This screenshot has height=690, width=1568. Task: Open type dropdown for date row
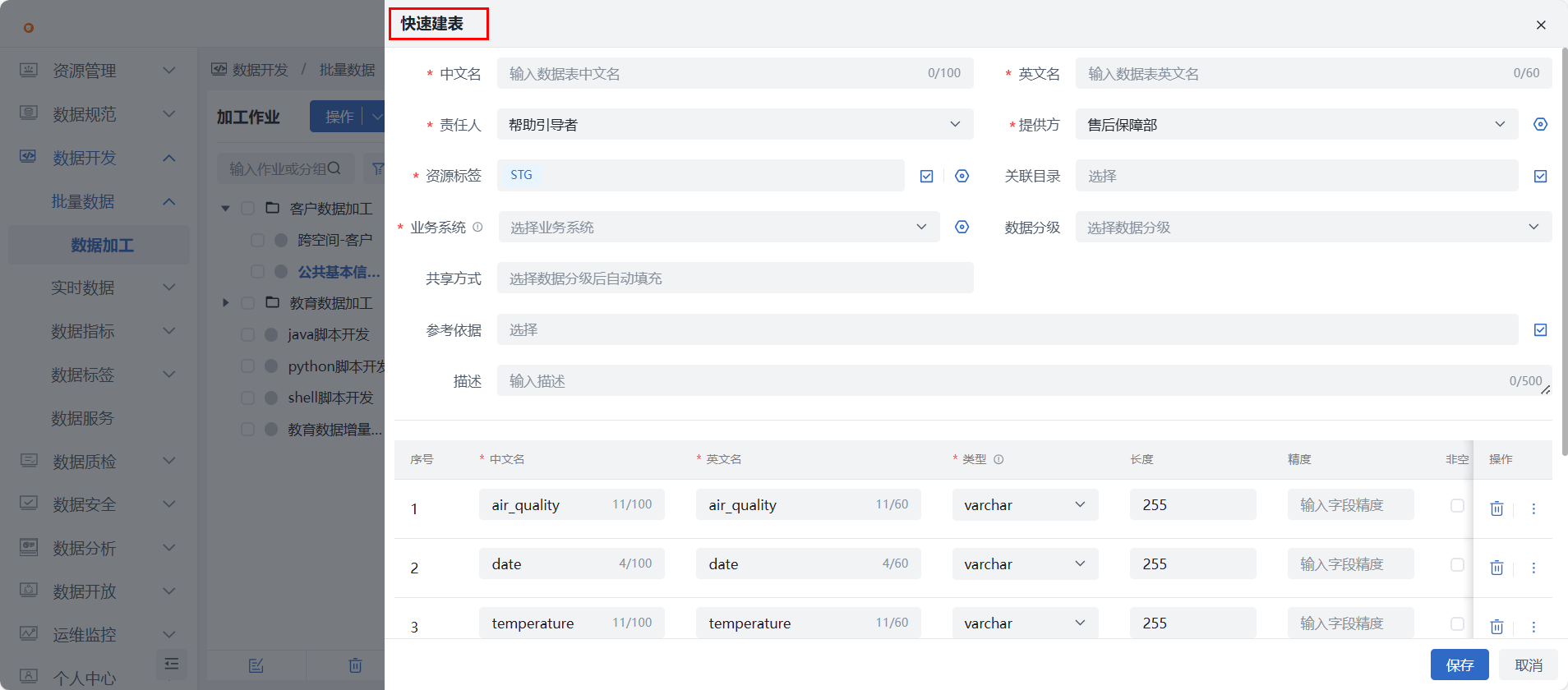click(1025, 563)
